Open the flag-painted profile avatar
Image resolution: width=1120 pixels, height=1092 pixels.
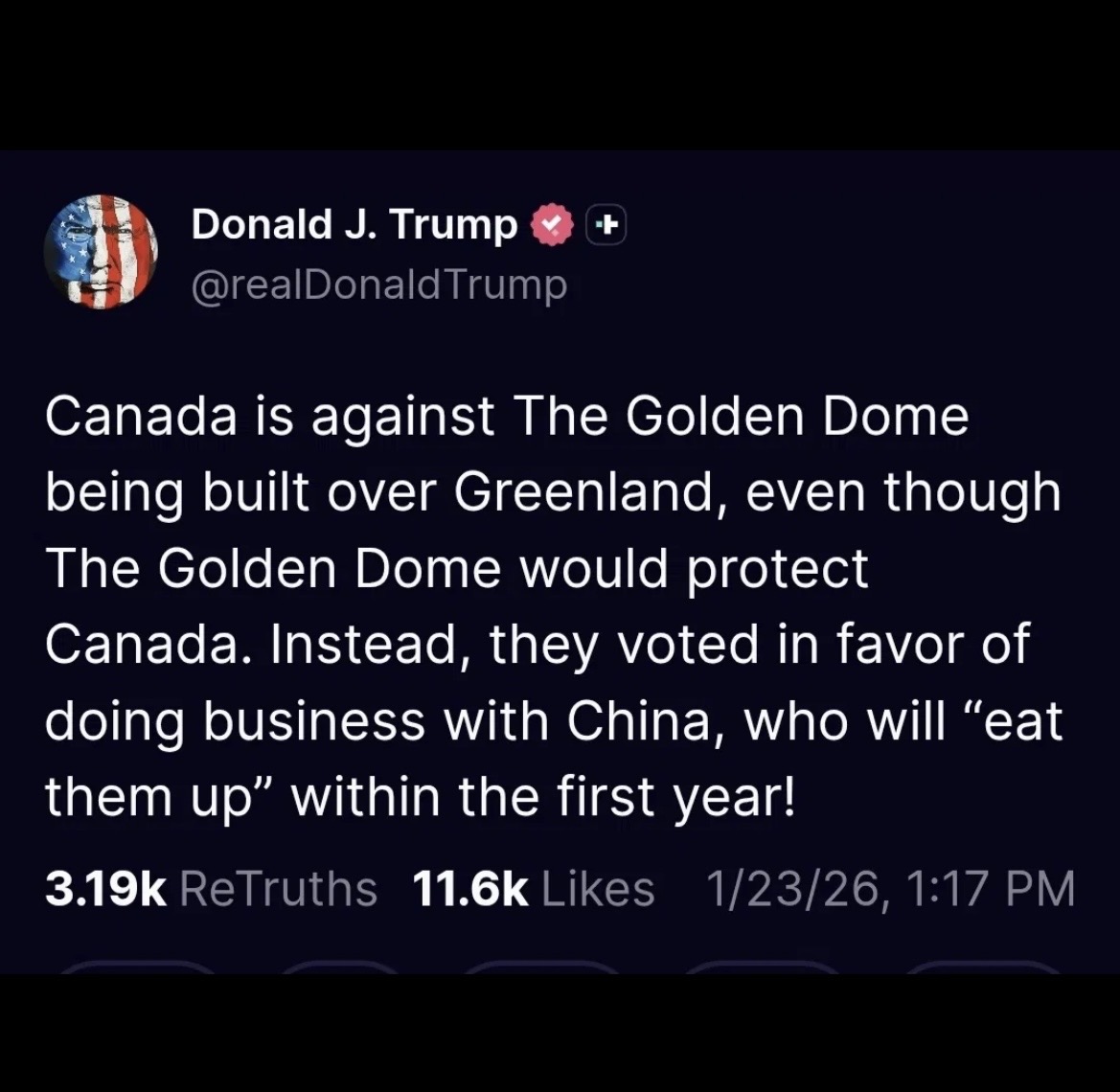101,252
